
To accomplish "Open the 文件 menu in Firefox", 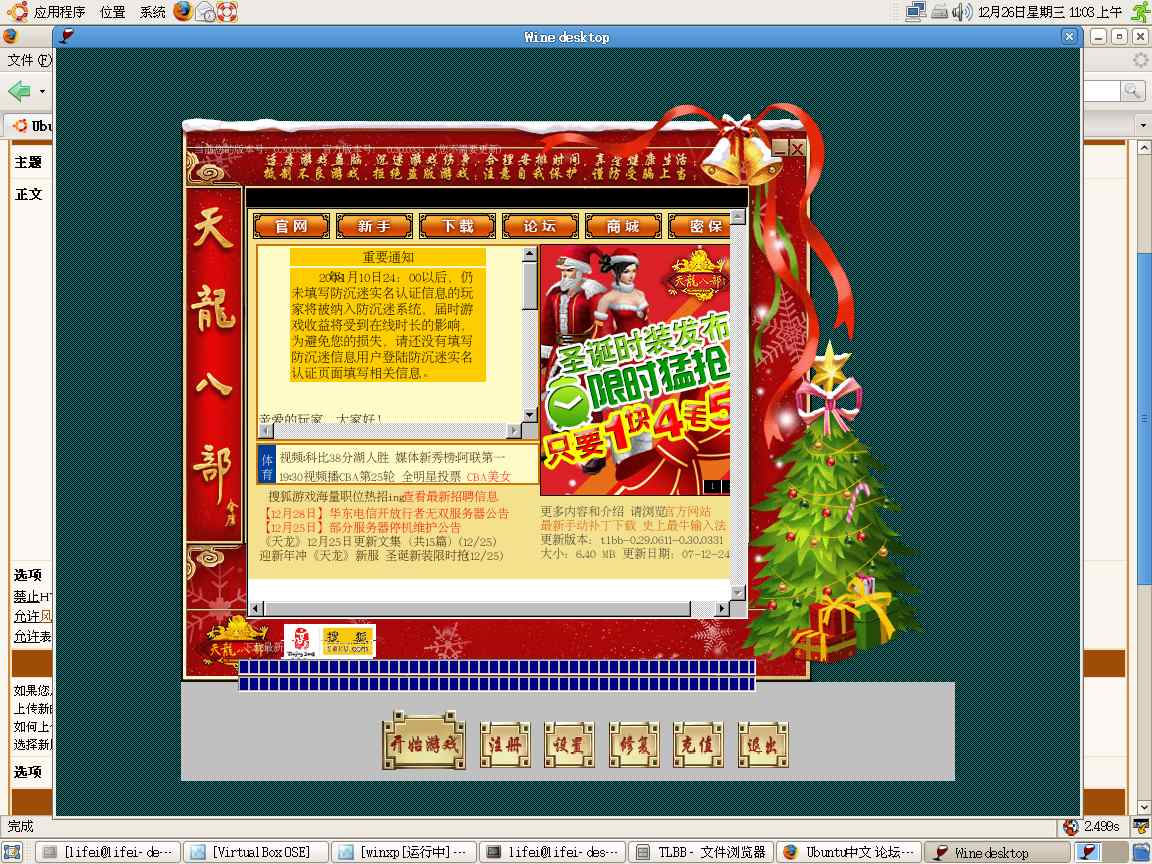I will 29,60.
